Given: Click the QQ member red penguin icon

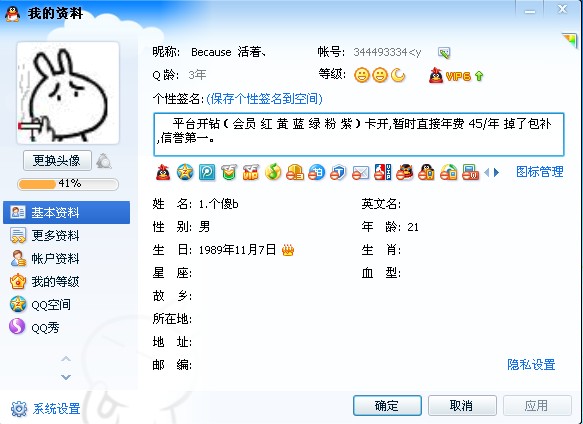Looking at the screenshot, I should click(163, 173).
